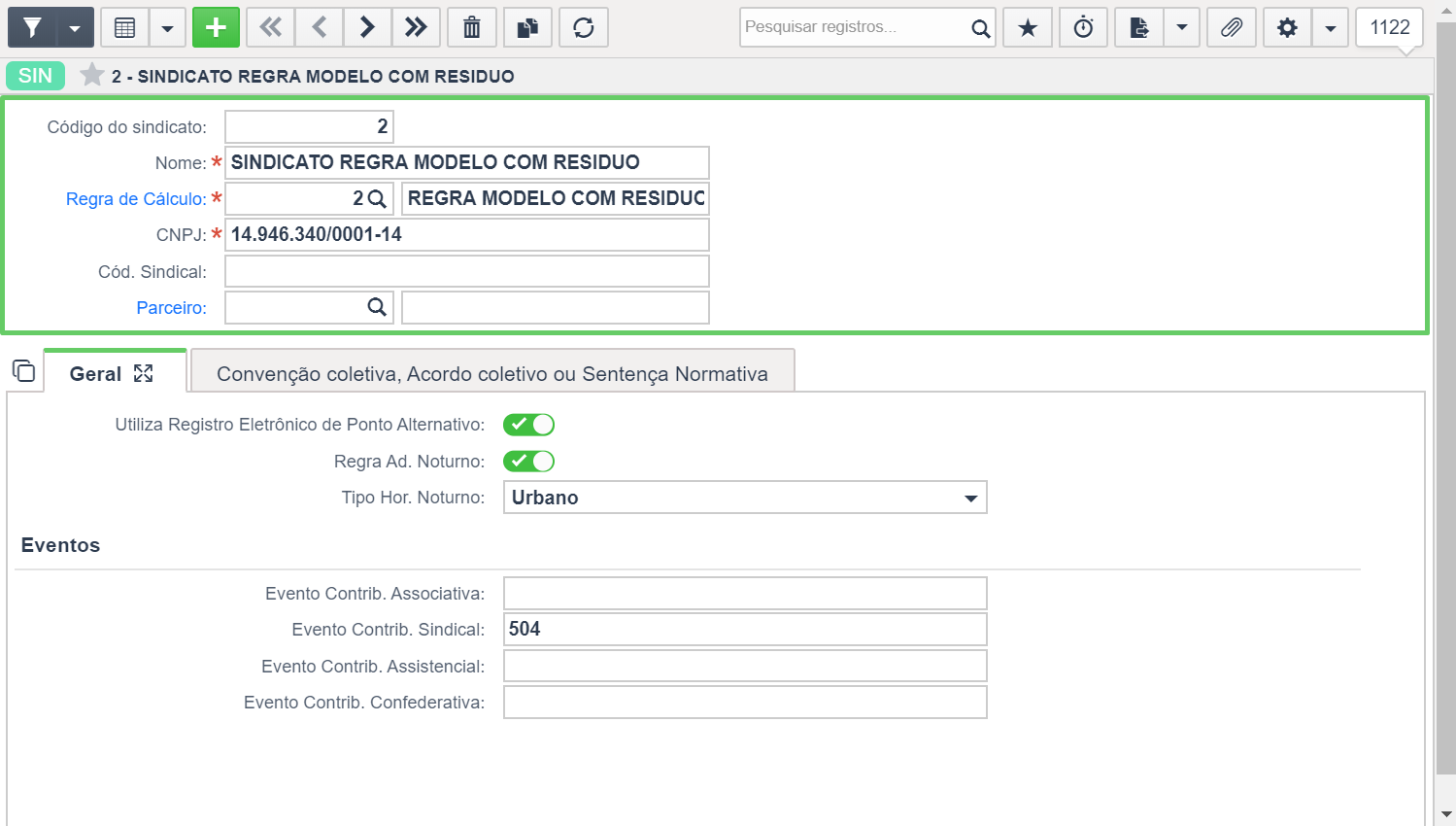1456x826 pixels.
Task: Click Evento Contrib. Assistencial field
Action: pos(745,666)
